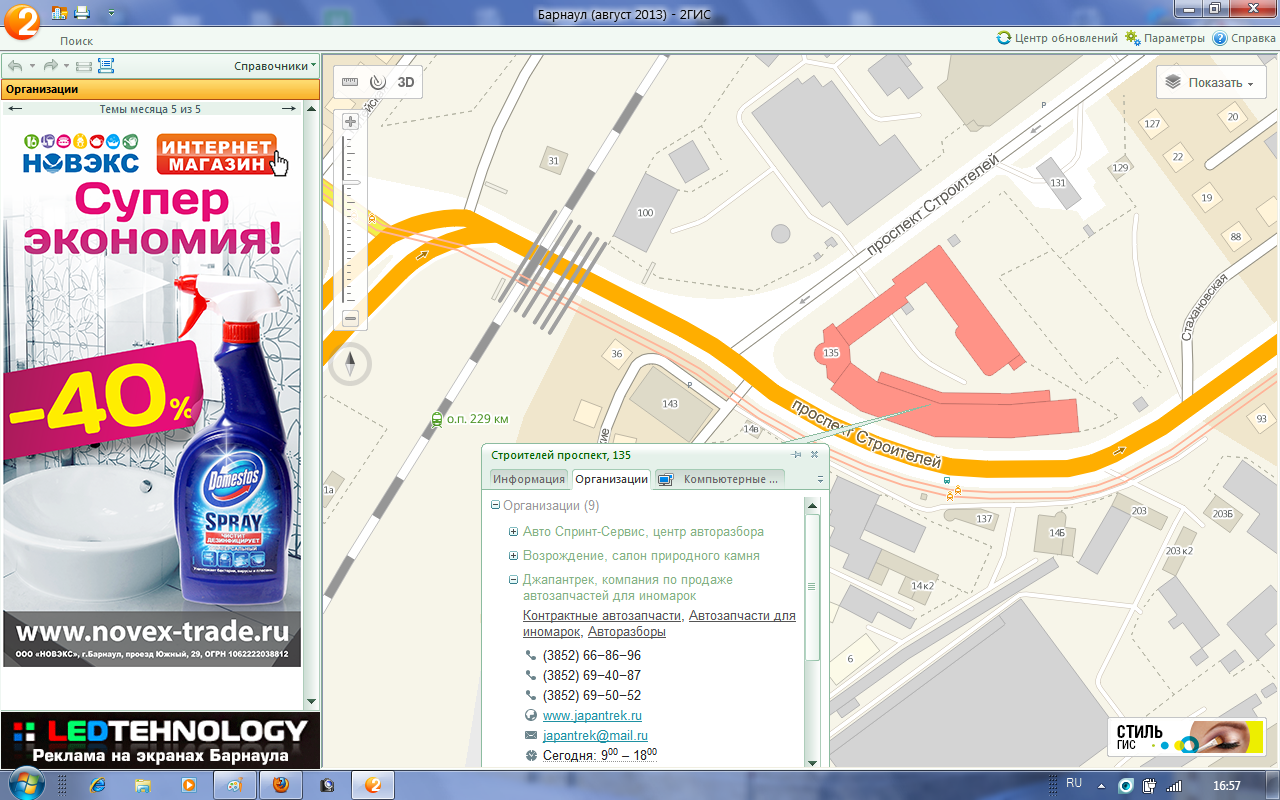This screenshot has width=1280, height=800.
Task: Pin the Строителей проспект, 135 info card
Action: (x=797, y=455)
